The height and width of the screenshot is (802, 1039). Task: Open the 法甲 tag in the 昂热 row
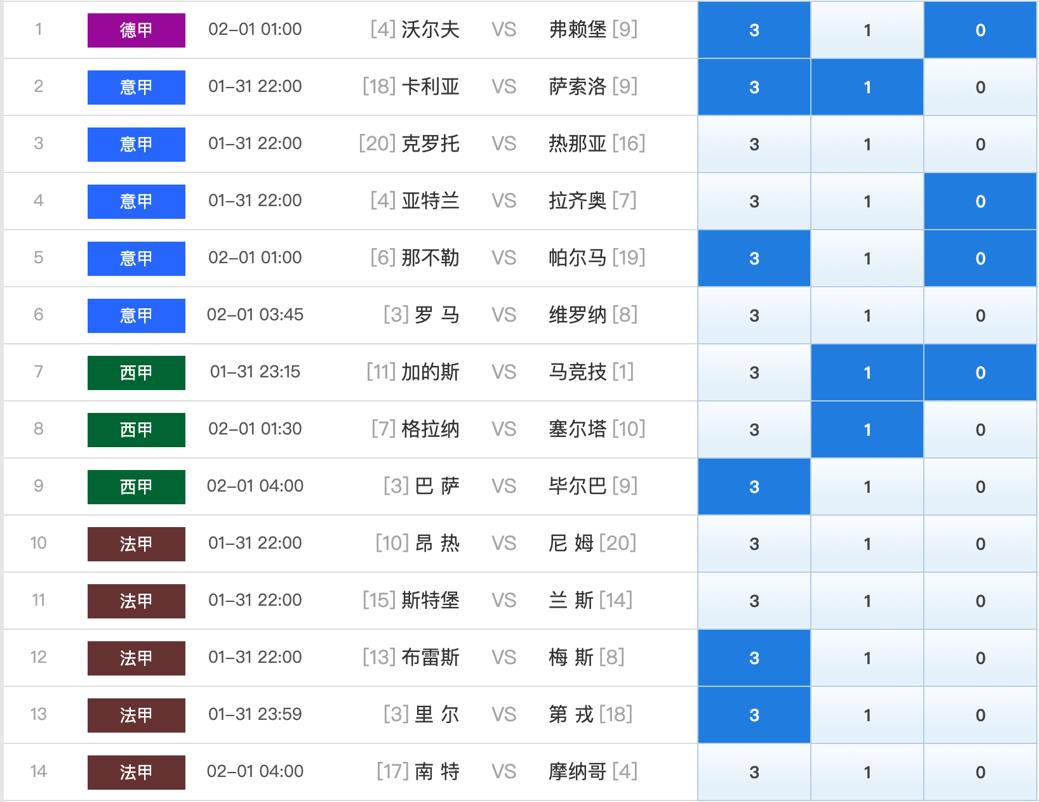[137, 543]
